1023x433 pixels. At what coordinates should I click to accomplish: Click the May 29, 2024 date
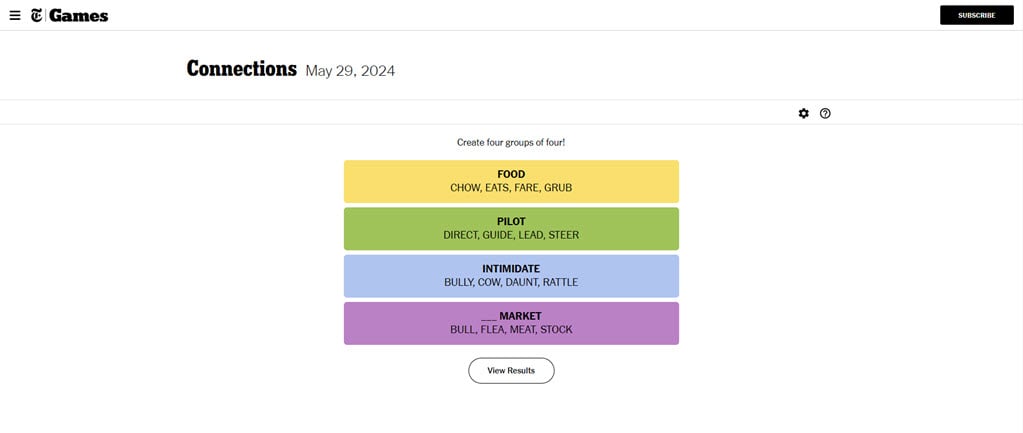click(350, 71)
